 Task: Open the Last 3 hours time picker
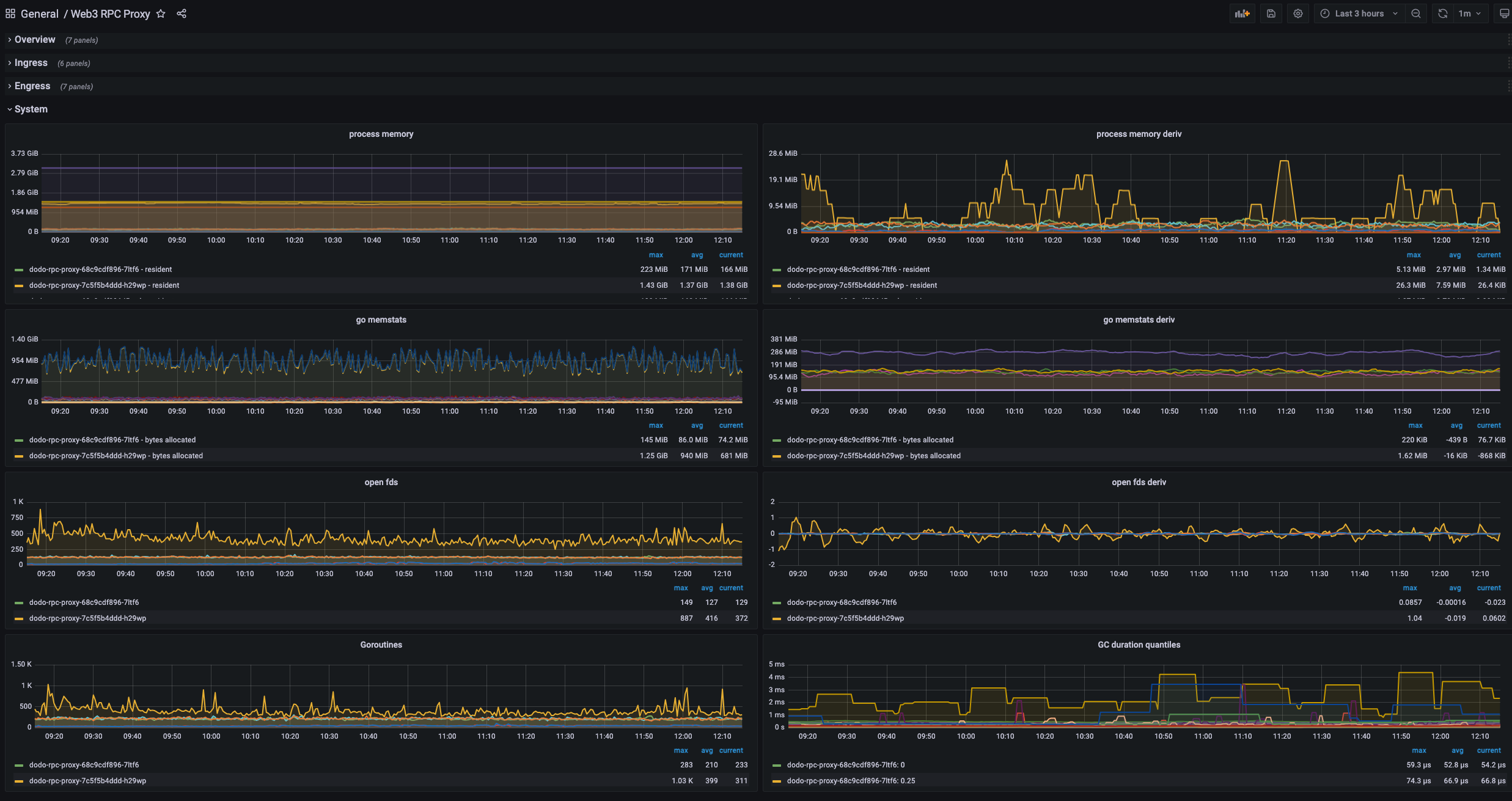pos(1359,13)
